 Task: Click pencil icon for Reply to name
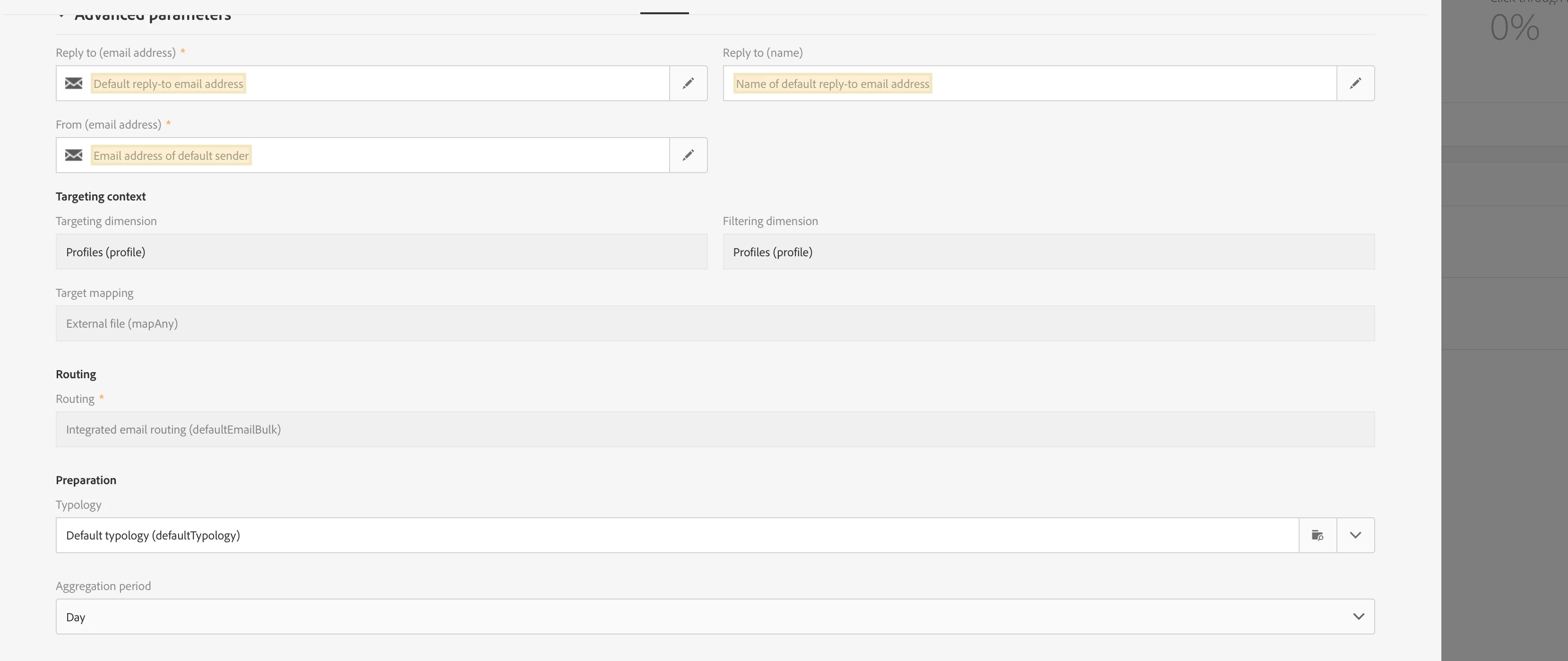click(1355, 84)
